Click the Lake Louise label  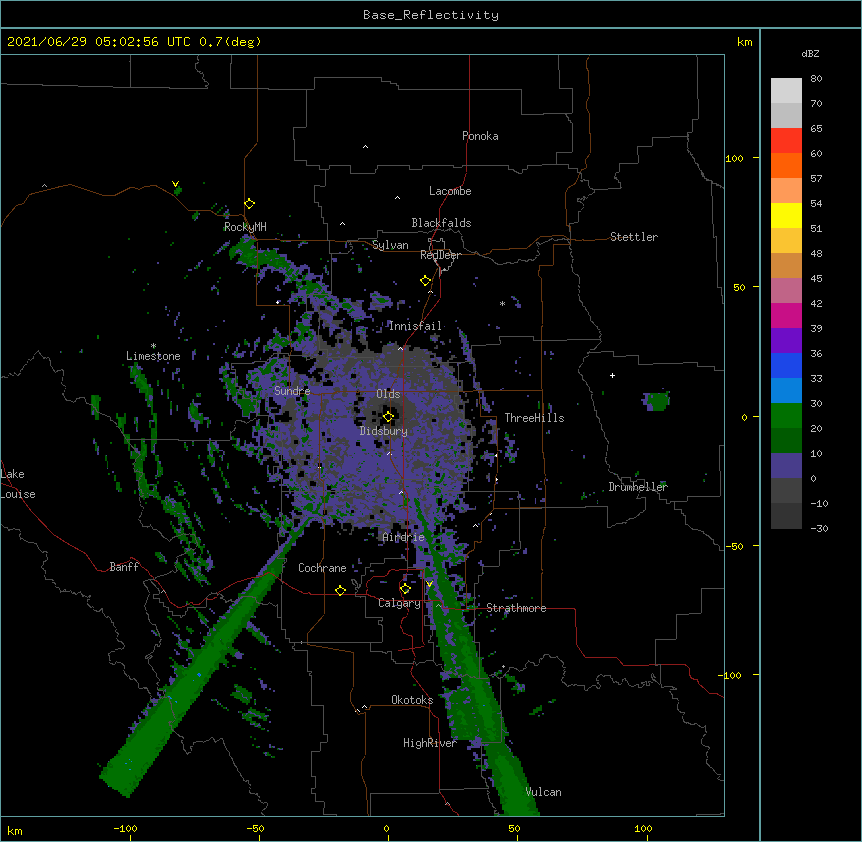coord(16,484)
